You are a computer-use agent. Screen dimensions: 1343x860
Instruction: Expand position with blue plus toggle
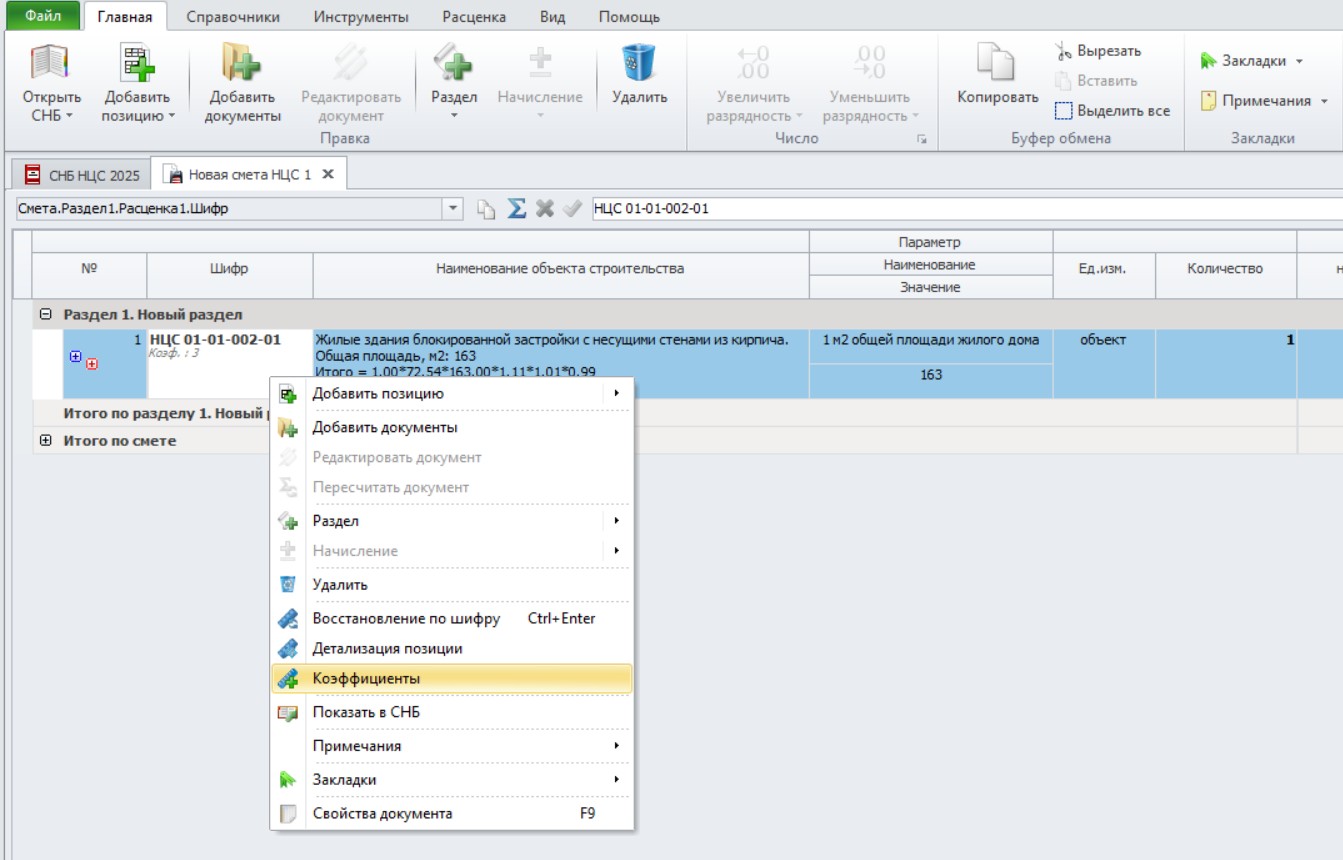75,356
